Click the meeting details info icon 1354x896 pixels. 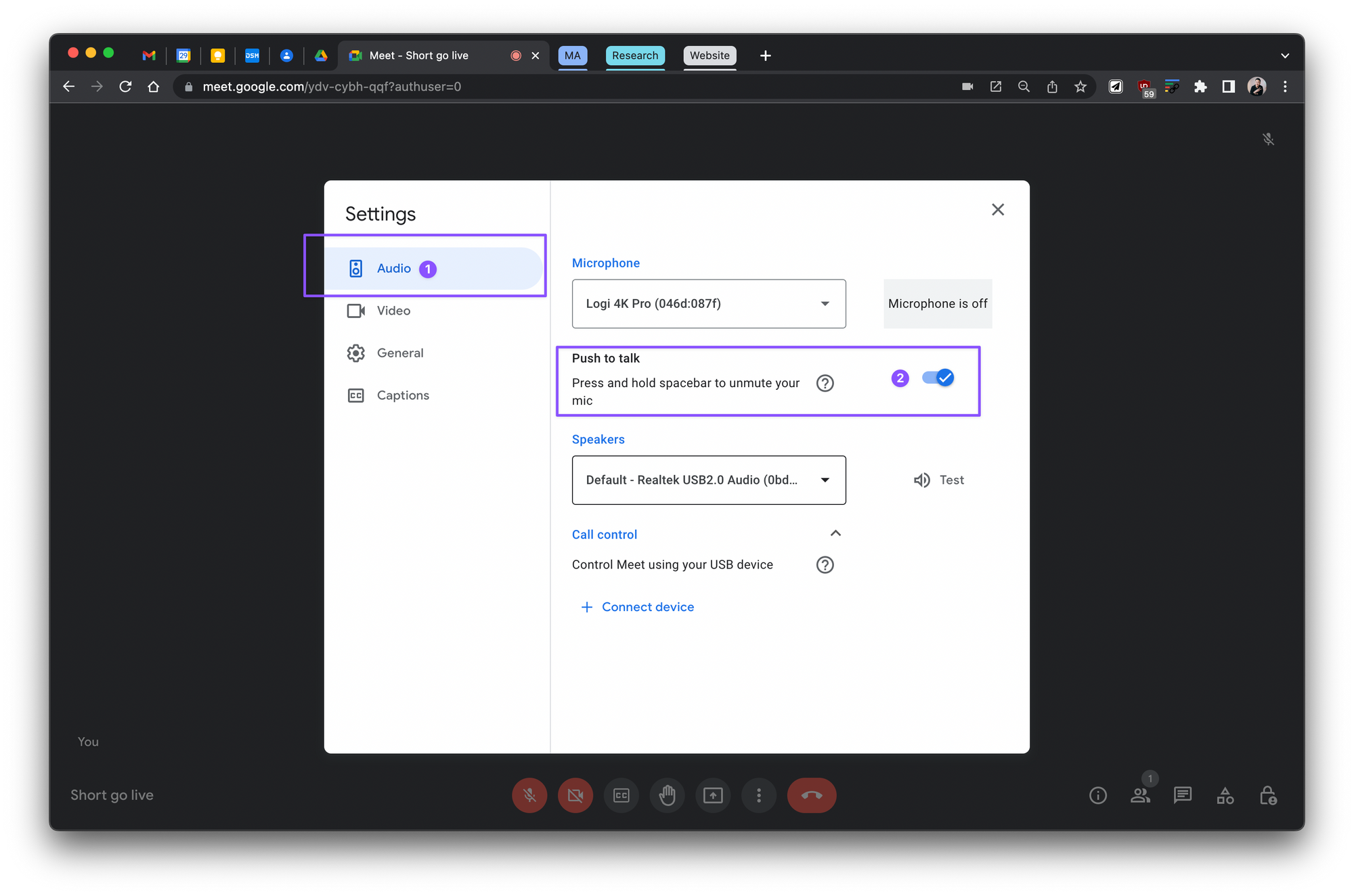pos(1097,795)
